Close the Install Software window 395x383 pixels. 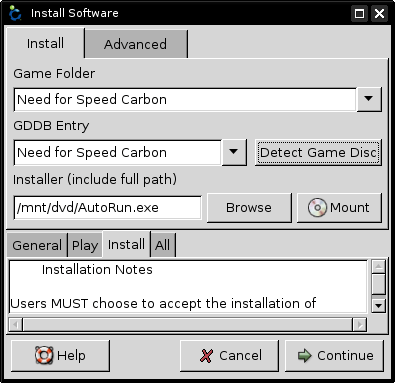[x=379, y=14]
